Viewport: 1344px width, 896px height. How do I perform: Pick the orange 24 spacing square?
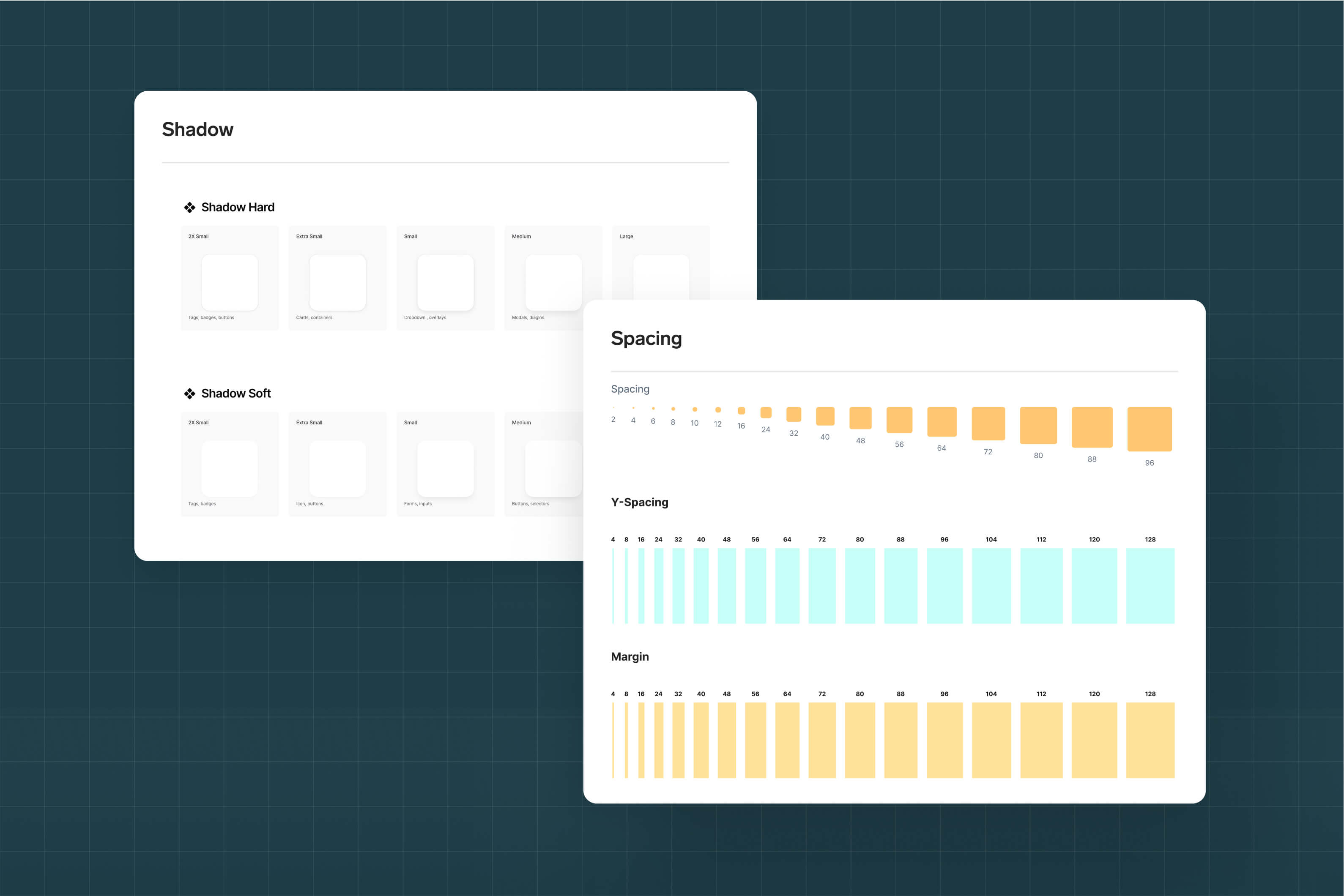tap(766, 412)
